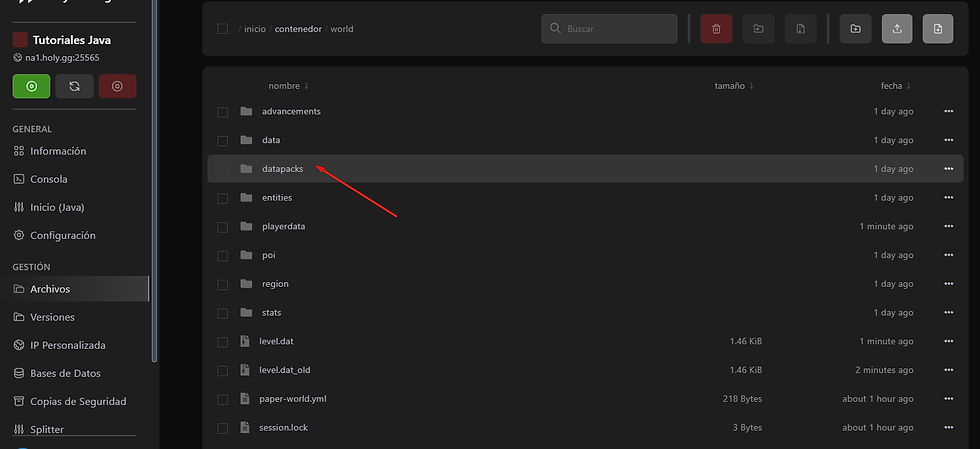Open options menu for playerdata row

tap(949, 226)
